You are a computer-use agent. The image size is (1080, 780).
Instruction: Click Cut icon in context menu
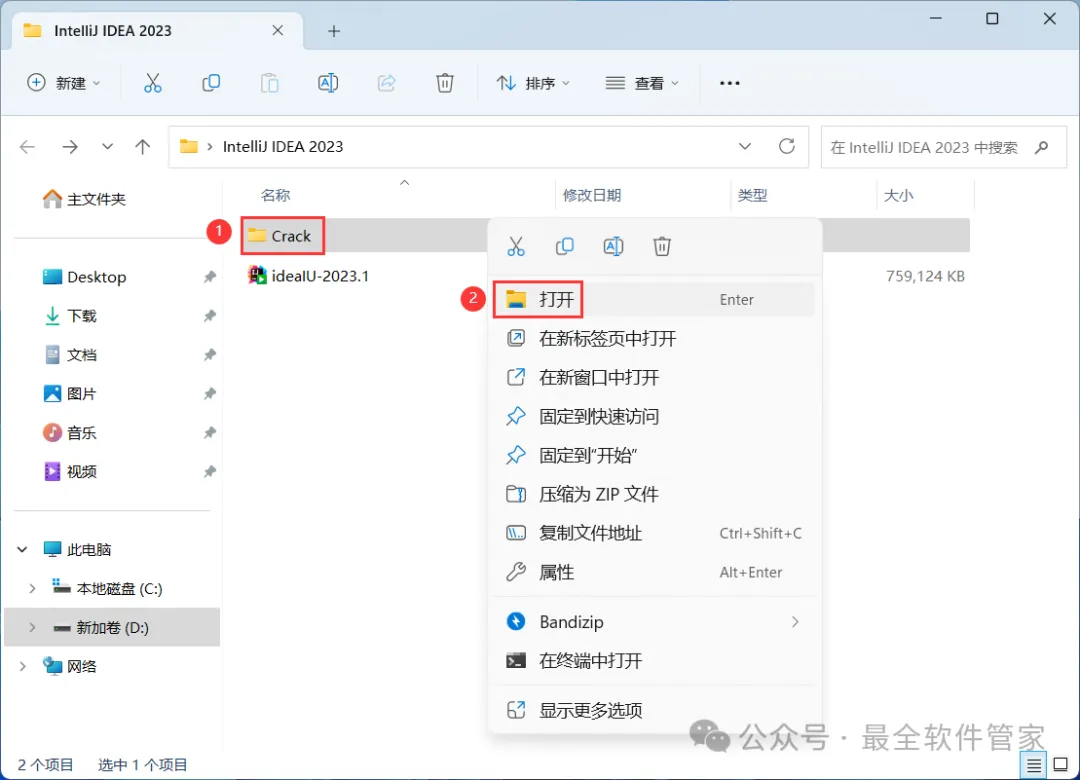click(516, 246)
